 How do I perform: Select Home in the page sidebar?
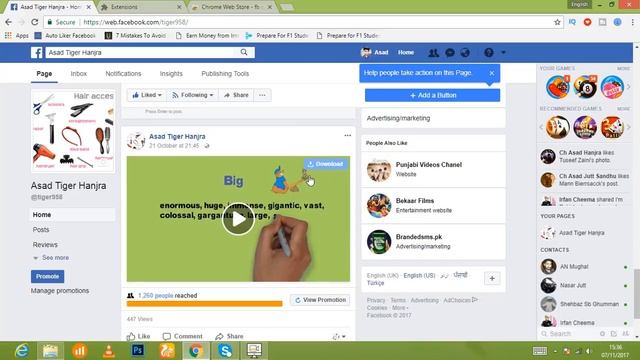coord(73,215)
